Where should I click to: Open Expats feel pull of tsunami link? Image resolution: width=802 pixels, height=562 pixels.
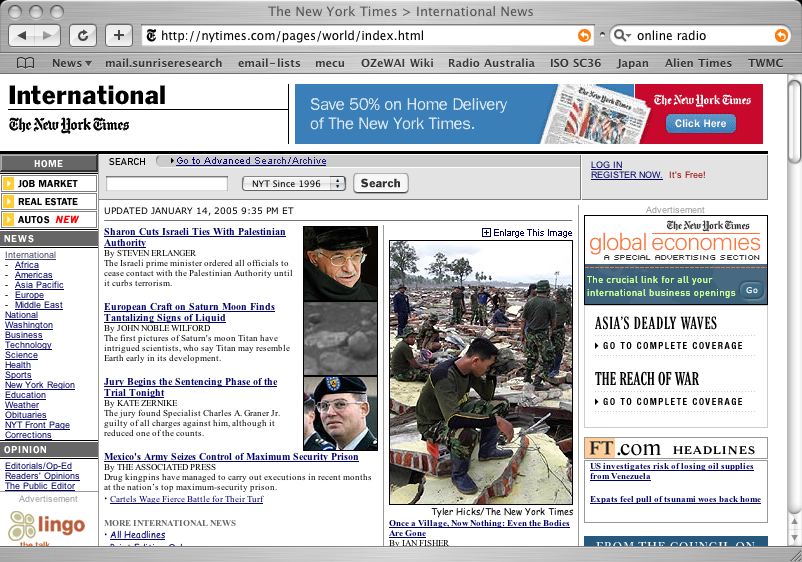tap(675, 499)
